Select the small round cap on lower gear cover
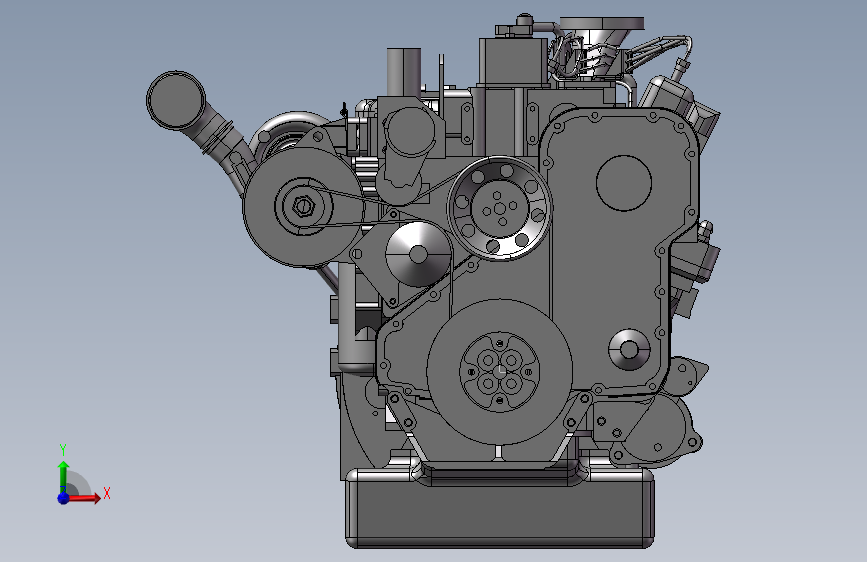The image size is (867, 562). 629,350
